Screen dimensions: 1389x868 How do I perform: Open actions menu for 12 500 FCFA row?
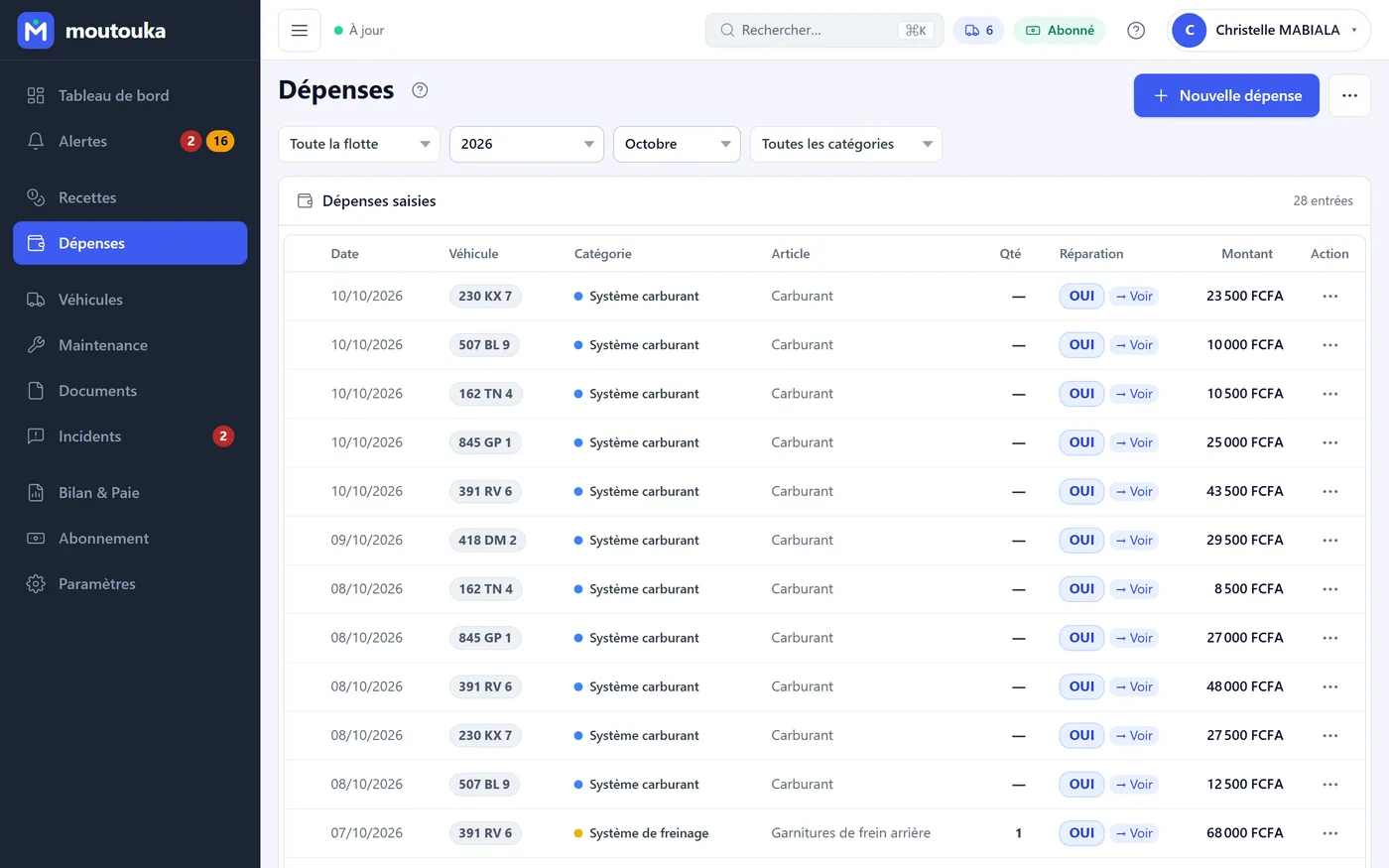[x=1329, y=784]
